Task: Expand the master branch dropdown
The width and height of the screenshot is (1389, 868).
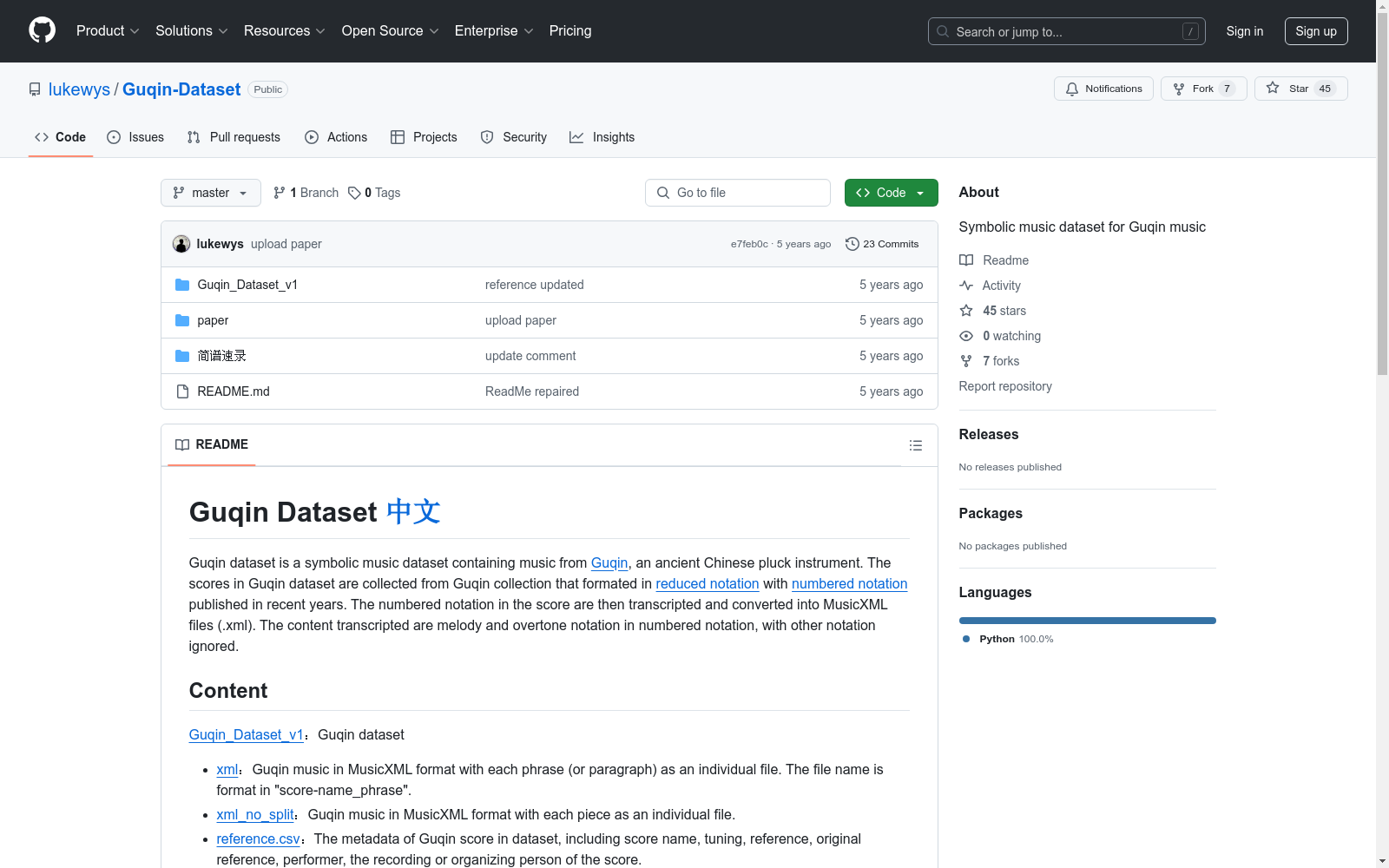Action: point(211,193)
